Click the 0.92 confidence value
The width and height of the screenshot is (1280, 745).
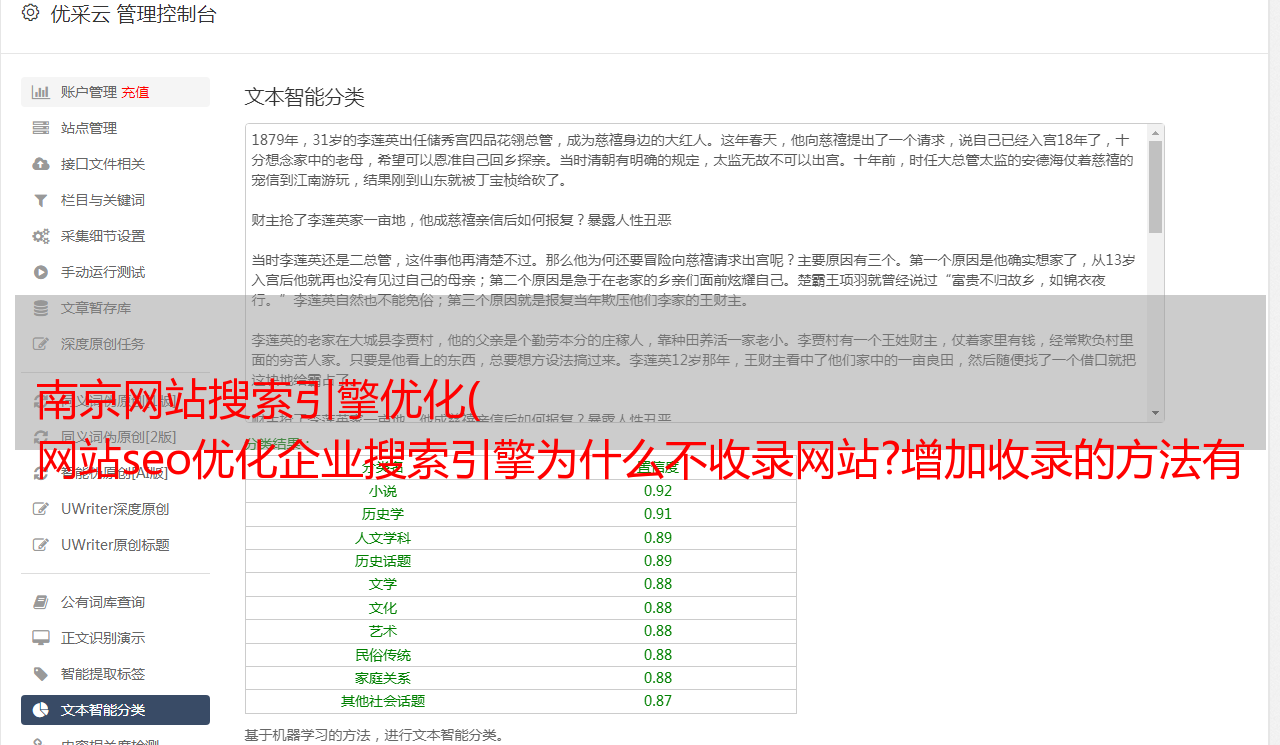tap(658, 491)
